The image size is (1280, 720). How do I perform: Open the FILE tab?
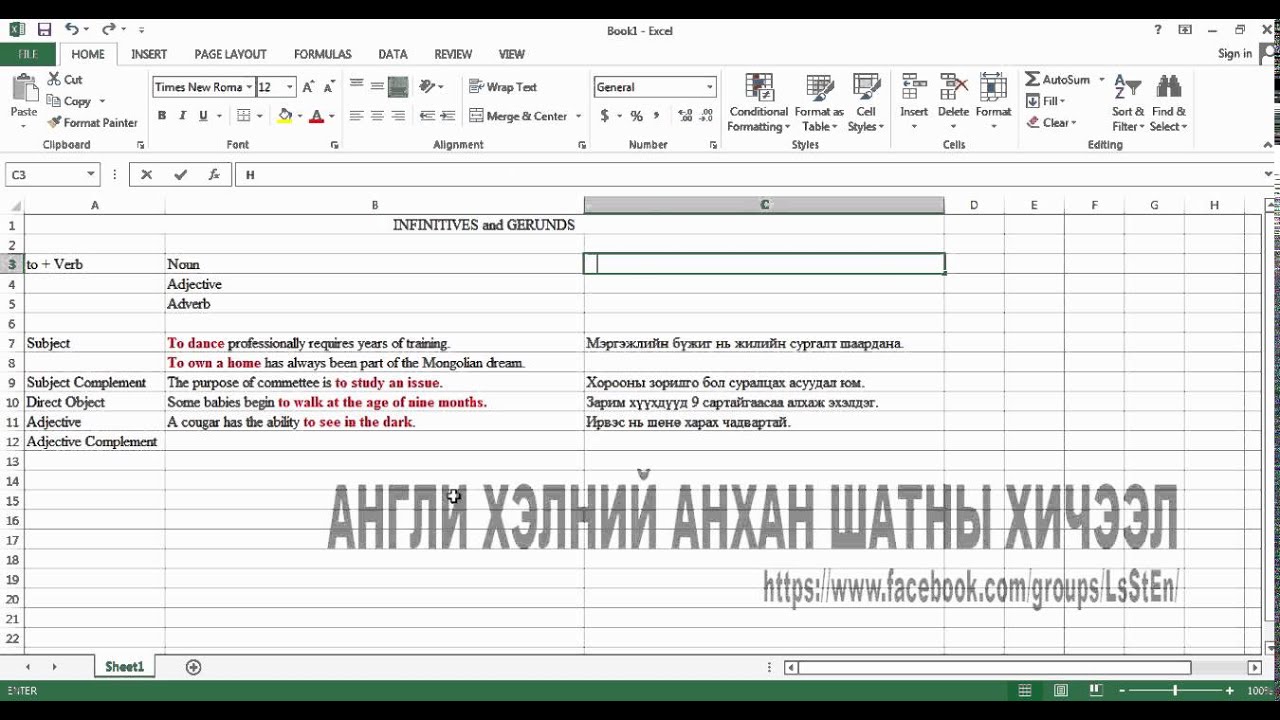(x=28, y=54)
